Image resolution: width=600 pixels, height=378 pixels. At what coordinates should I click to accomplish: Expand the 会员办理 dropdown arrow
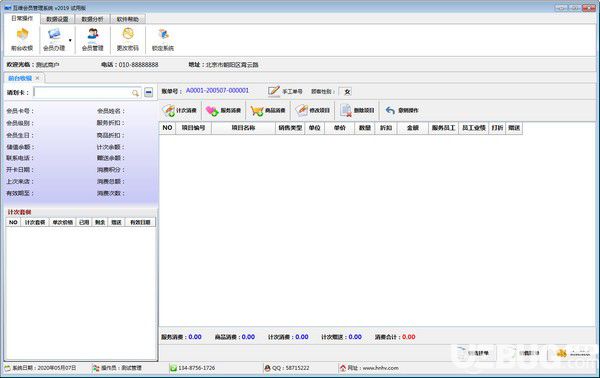[x=70, y=40]
